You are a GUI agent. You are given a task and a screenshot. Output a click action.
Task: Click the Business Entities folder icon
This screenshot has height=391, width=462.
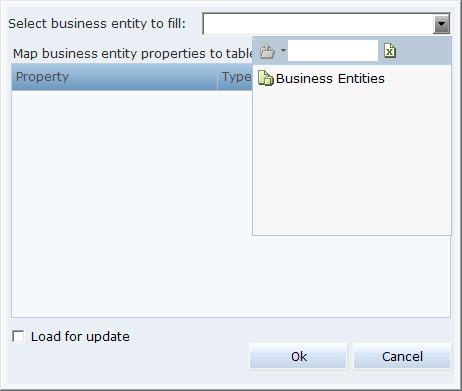pyautogui.click(x=266, y=78)
